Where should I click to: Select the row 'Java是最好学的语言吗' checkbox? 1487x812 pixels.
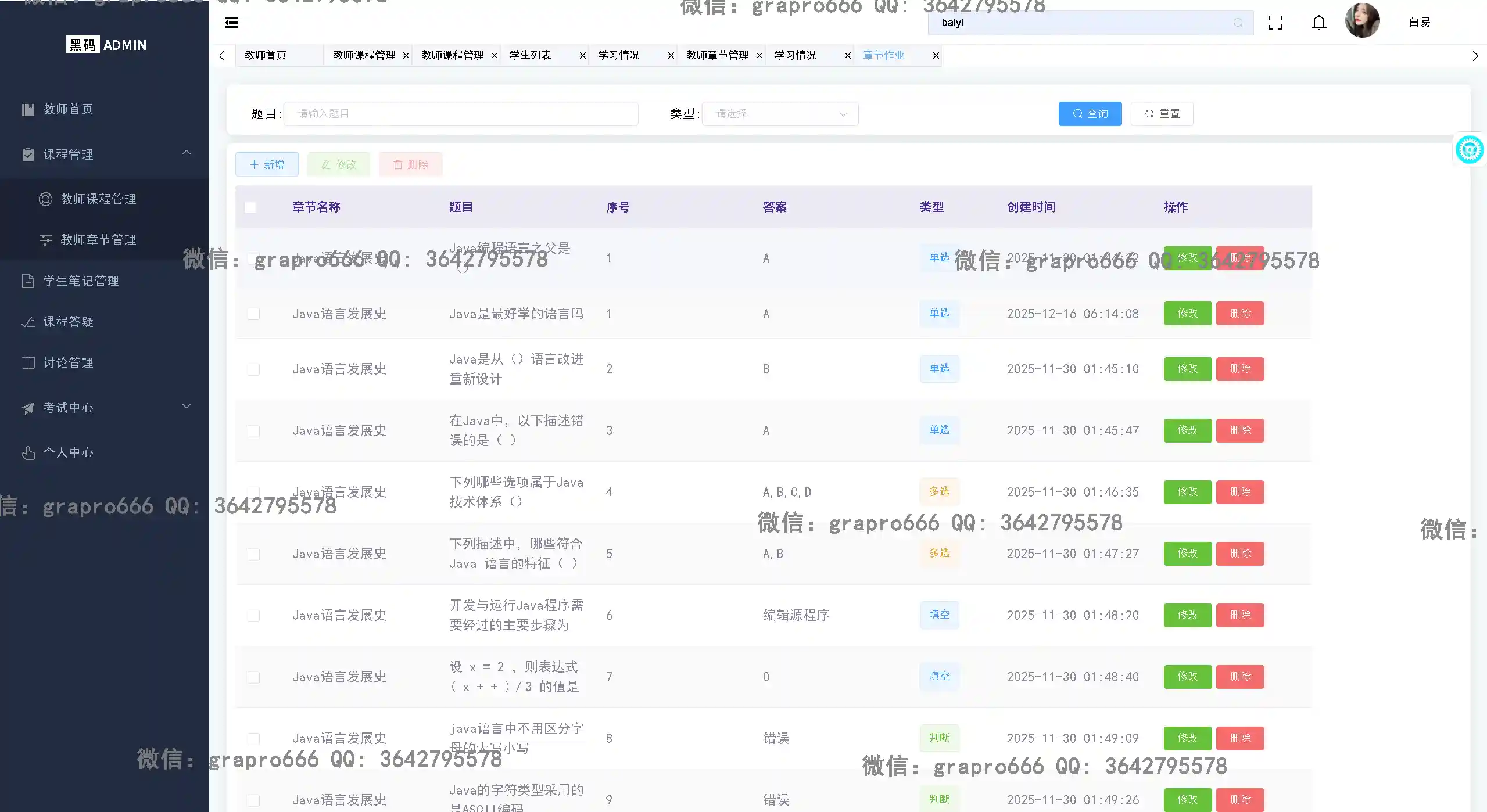click(x=253, y=314)
